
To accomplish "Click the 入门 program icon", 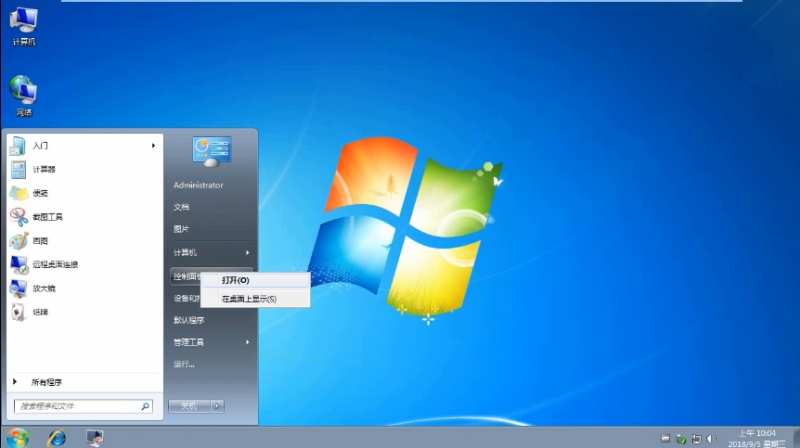I will (18, 146).
